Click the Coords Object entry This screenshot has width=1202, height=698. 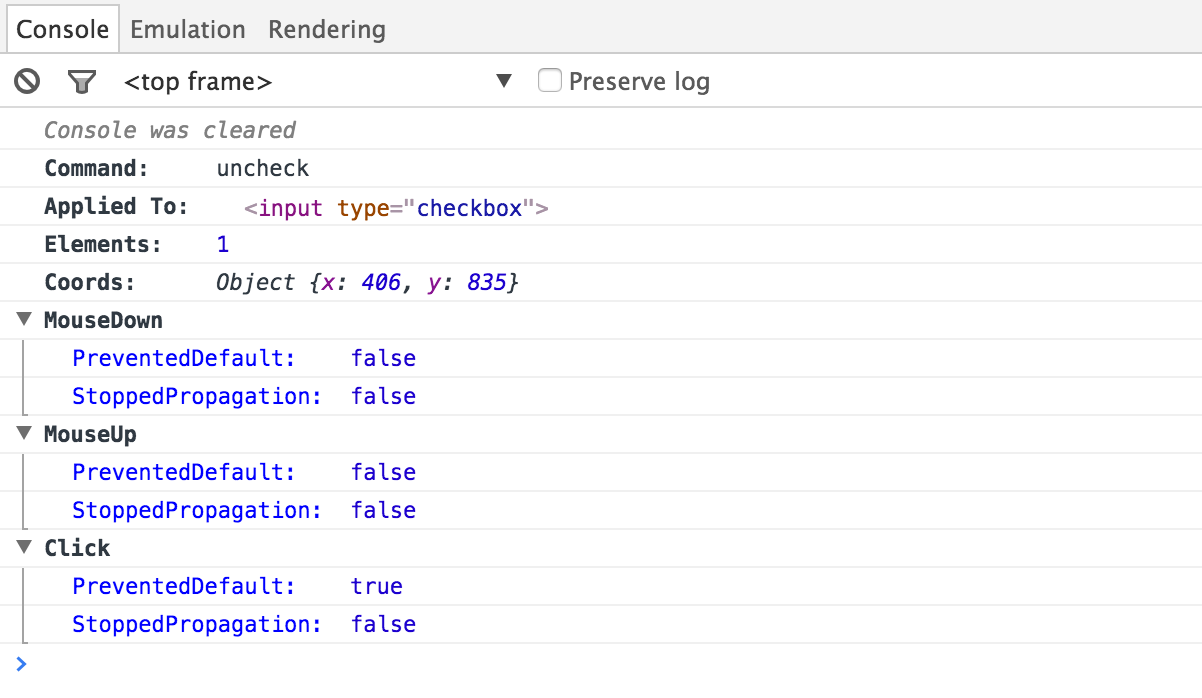366,281
